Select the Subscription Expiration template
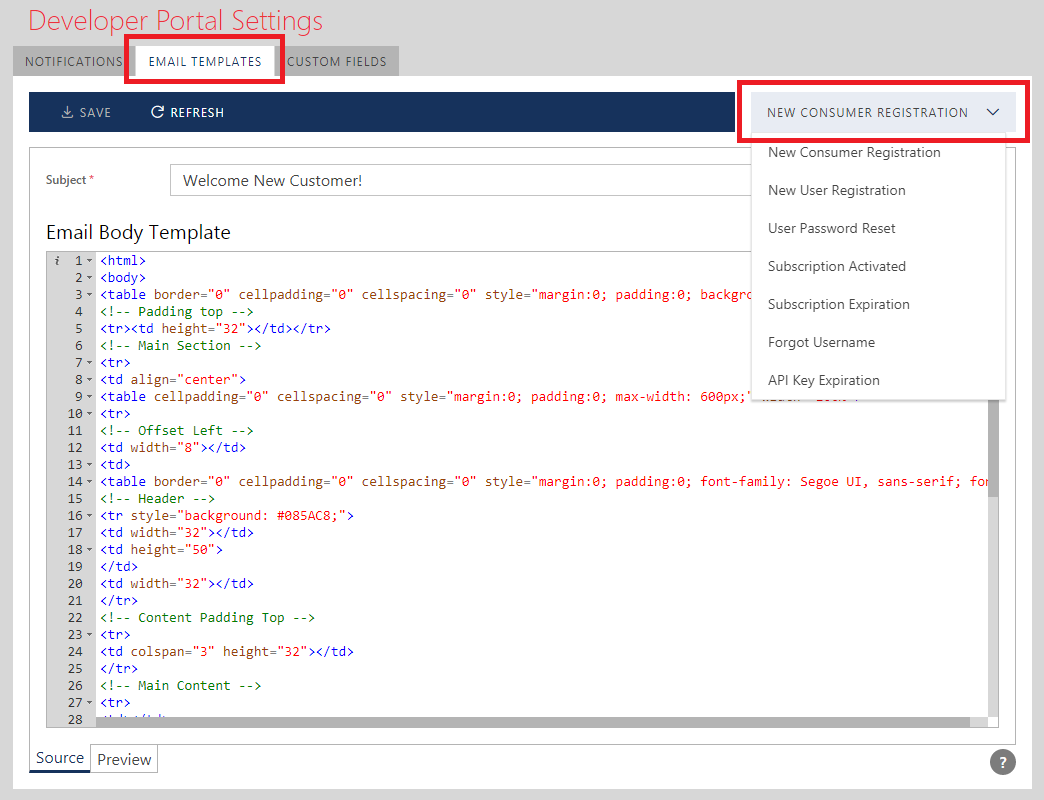 pos(838,304)
